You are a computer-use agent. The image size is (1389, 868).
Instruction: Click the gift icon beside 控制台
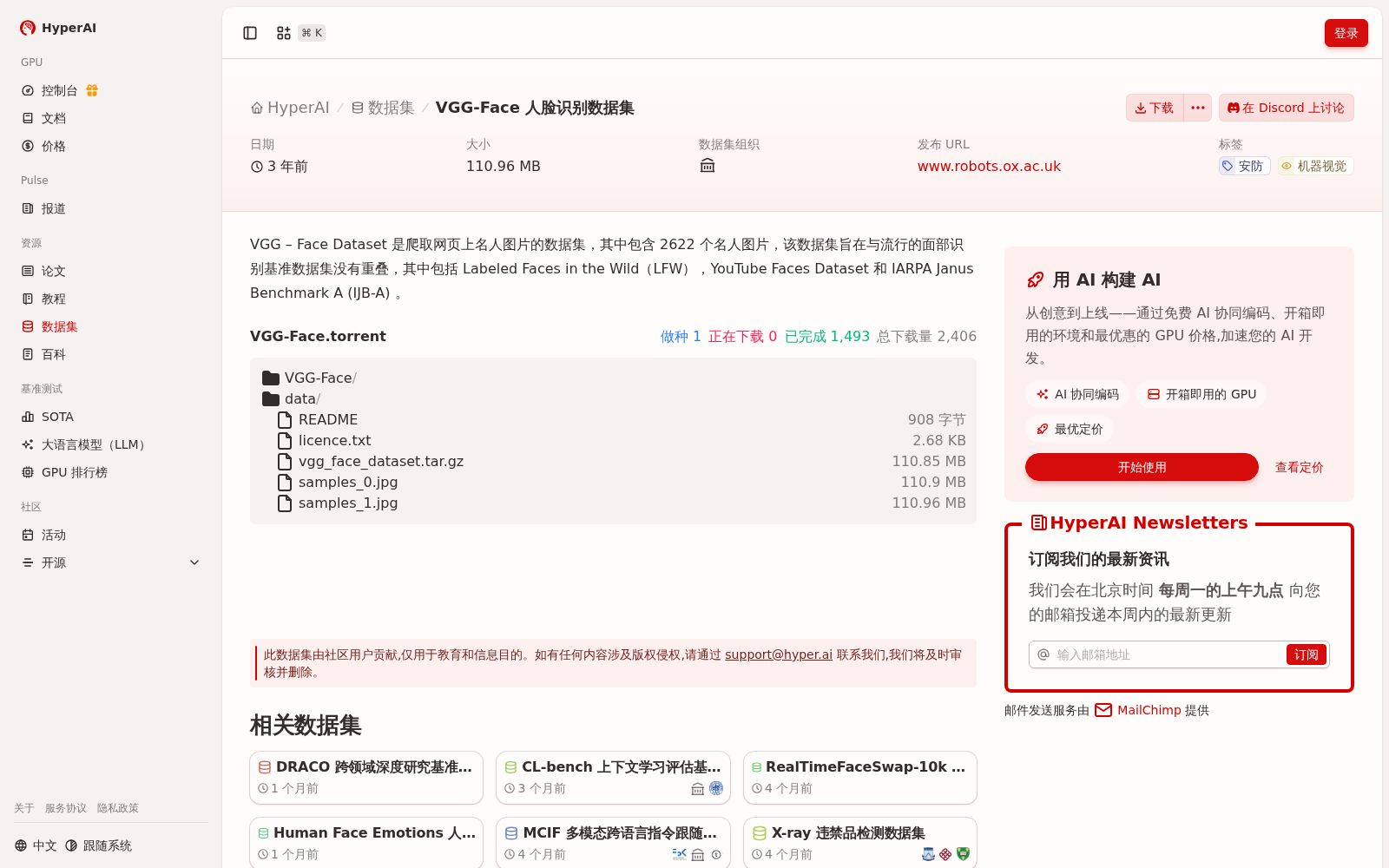tap(92, 90)
